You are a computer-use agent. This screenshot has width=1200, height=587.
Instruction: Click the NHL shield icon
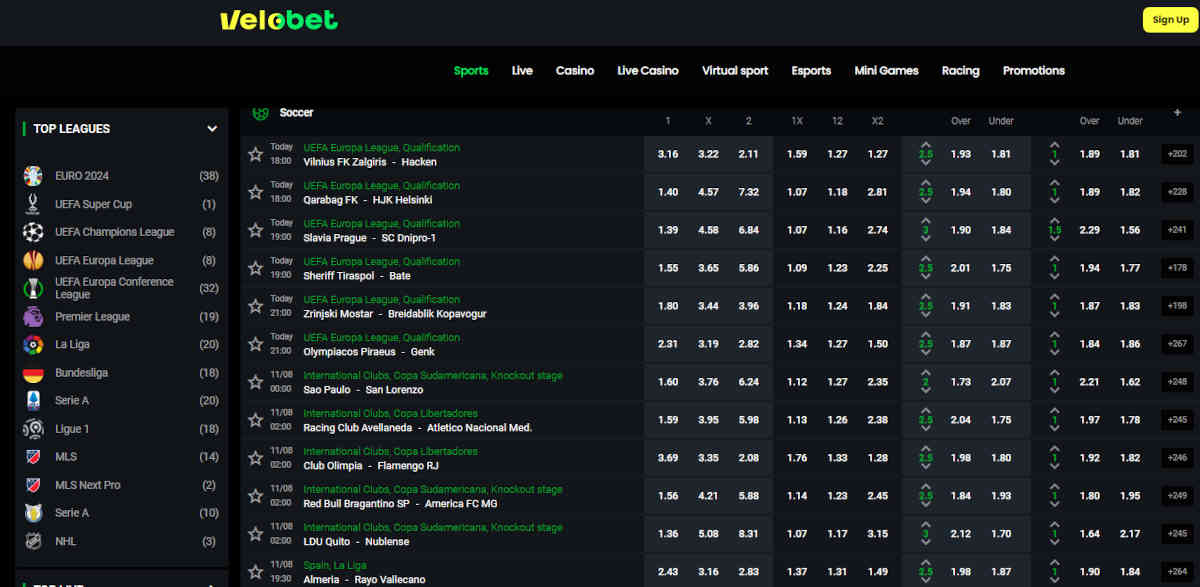click(33, 541)
